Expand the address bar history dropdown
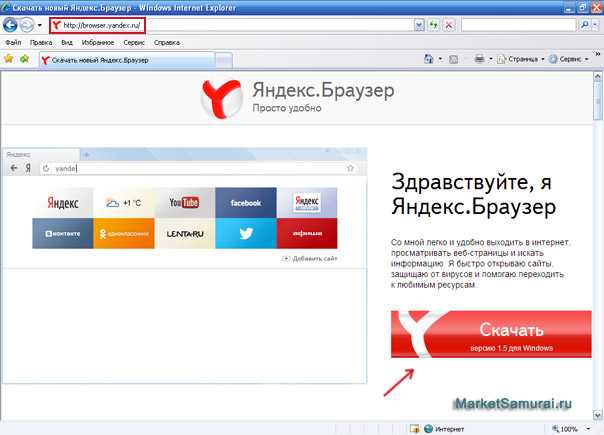 pyautogui.click(x=419, y=25)
